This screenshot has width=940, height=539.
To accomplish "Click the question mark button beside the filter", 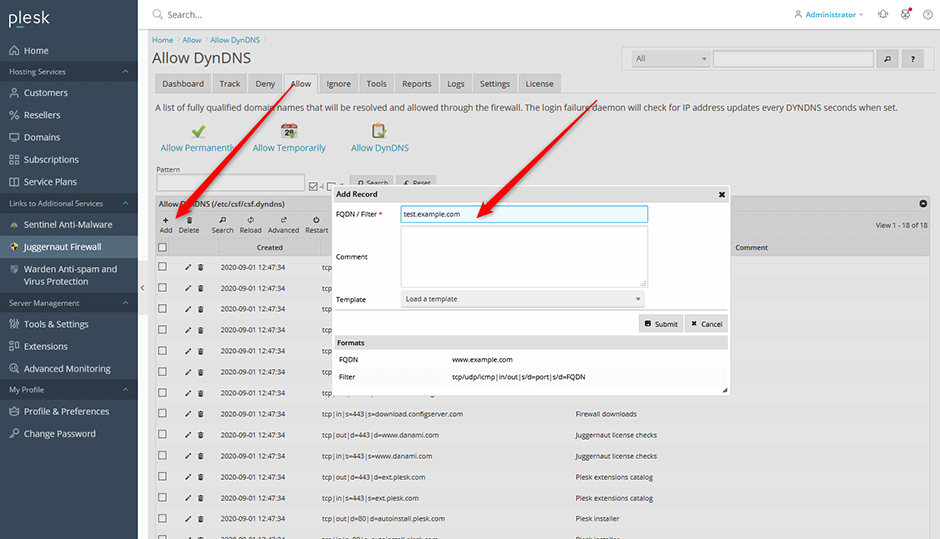I will pyautogui.click(x=913, y=59).
